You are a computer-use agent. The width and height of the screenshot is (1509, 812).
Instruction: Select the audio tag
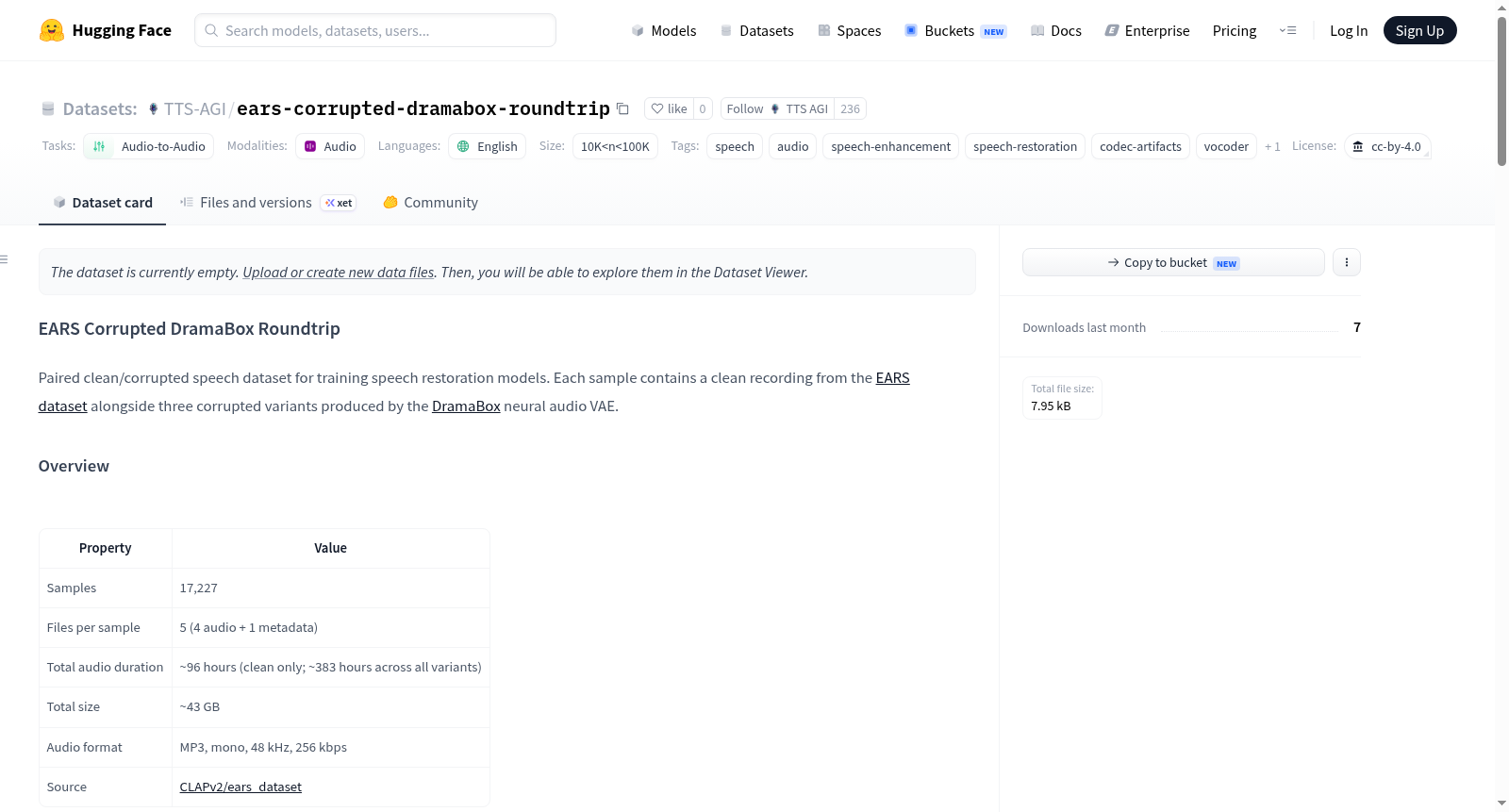[x=793, y=146]
